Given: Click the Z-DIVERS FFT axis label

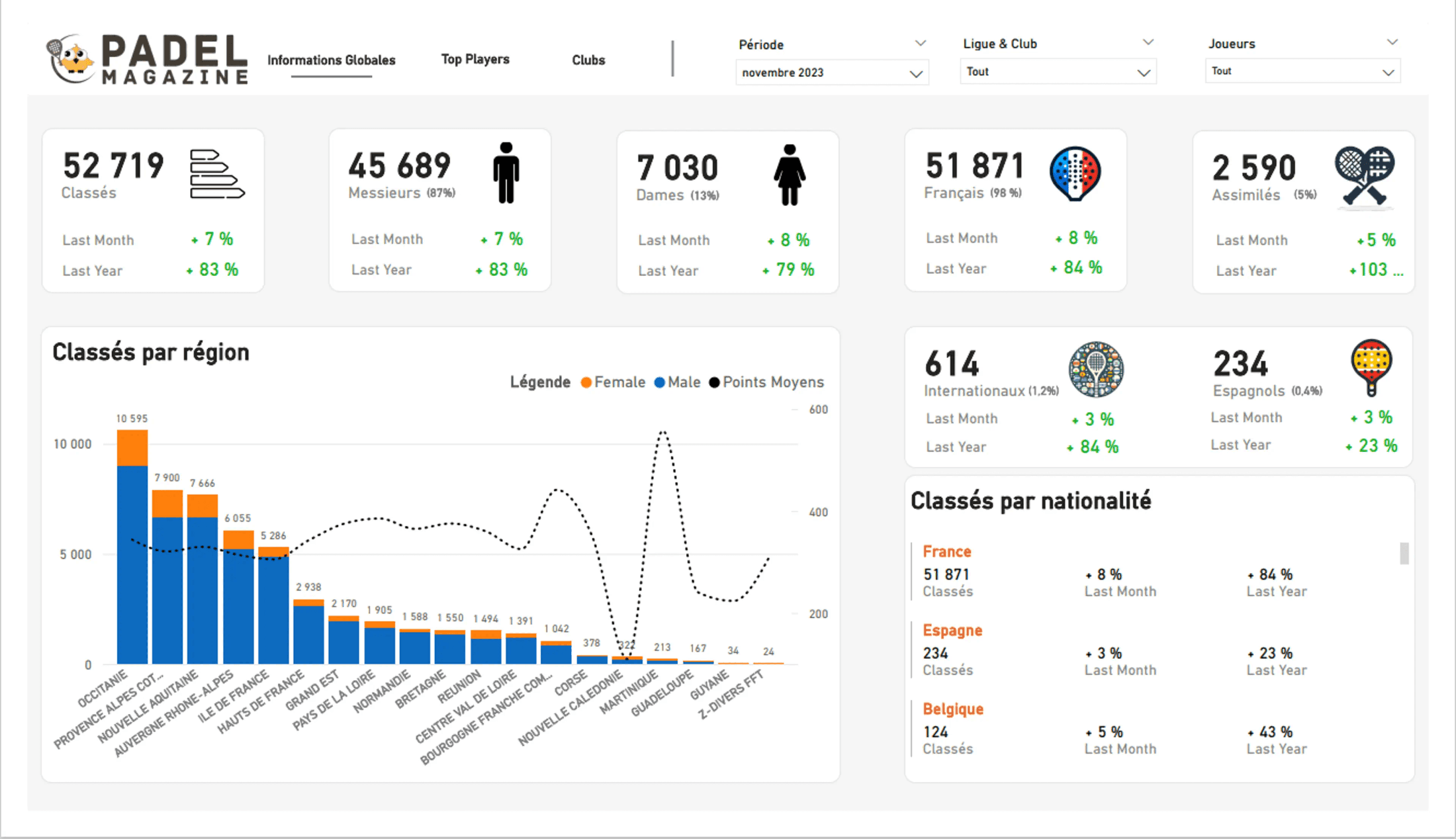Looking at the screenshot, I should click(731, 694).
